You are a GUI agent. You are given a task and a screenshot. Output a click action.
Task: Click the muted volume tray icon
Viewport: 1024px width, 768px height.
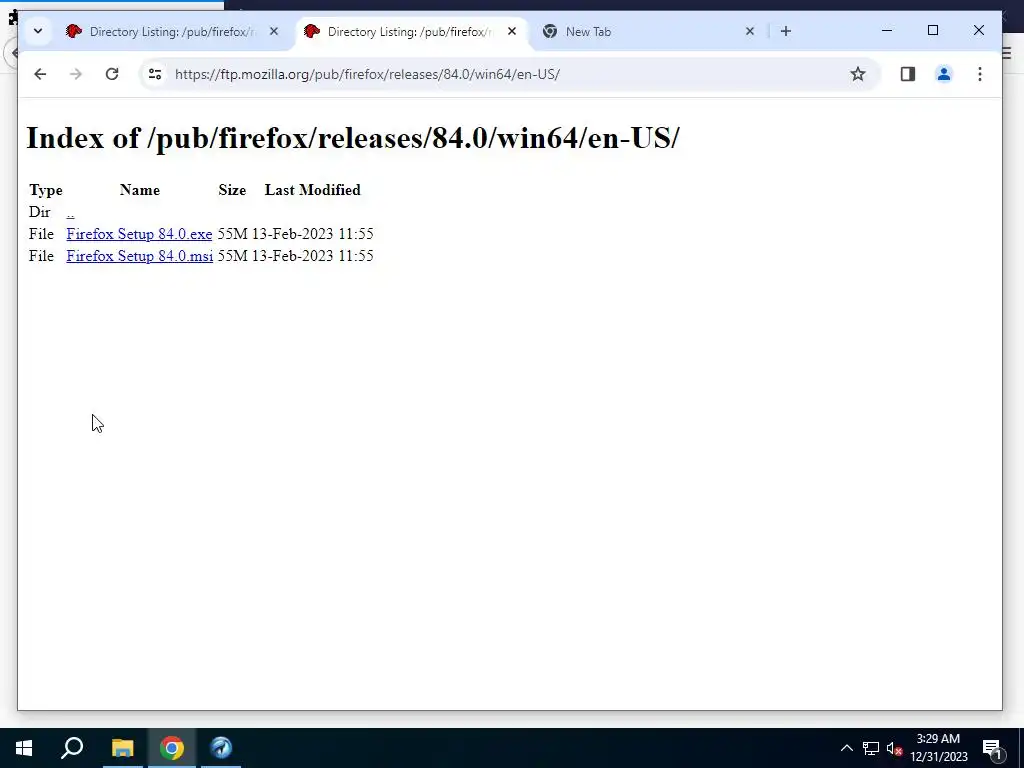click(894, 748)
